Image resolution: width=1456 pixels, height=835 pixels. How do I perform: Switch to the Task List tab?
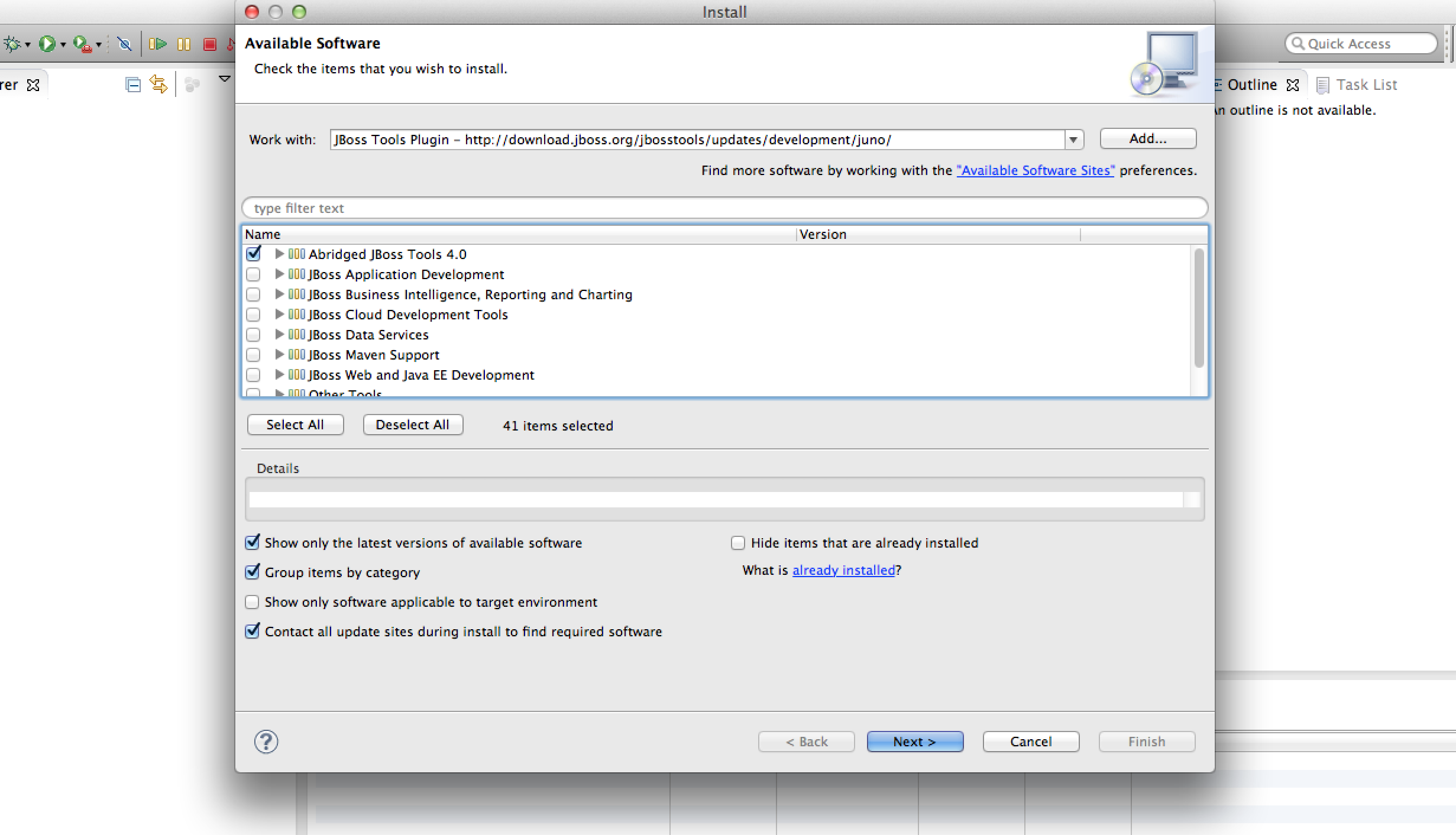point(1366,85)
